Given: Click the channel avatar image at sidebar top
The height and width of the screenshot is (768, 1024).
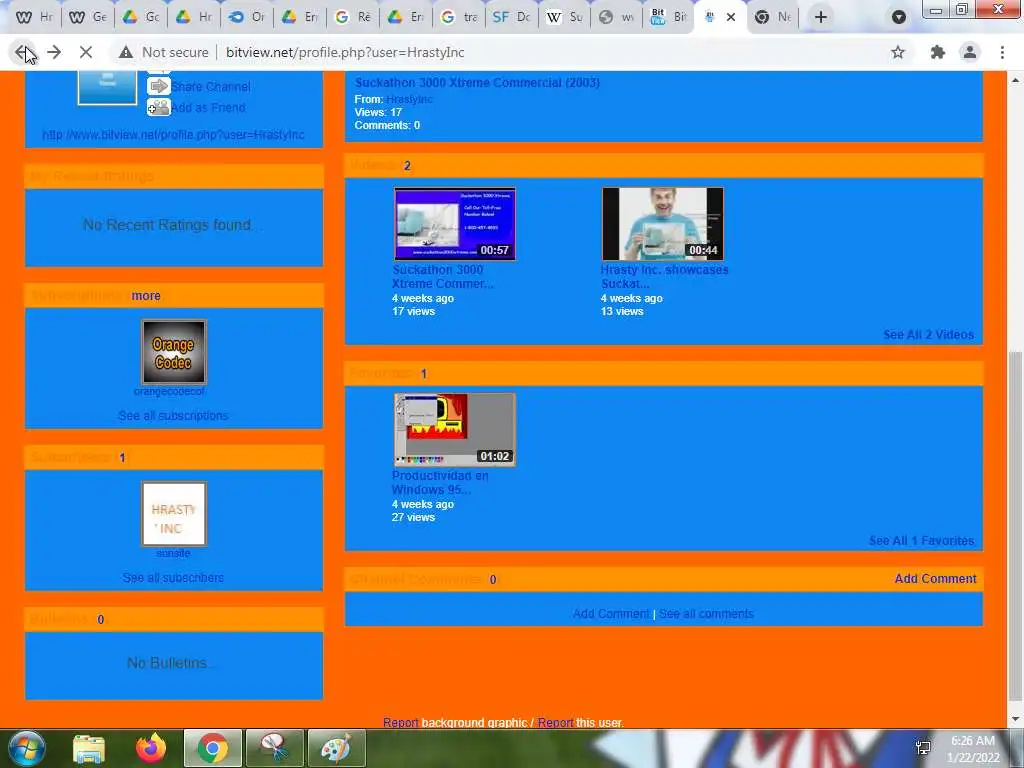Looking at the screenshot, I should [x=107, y=88].
